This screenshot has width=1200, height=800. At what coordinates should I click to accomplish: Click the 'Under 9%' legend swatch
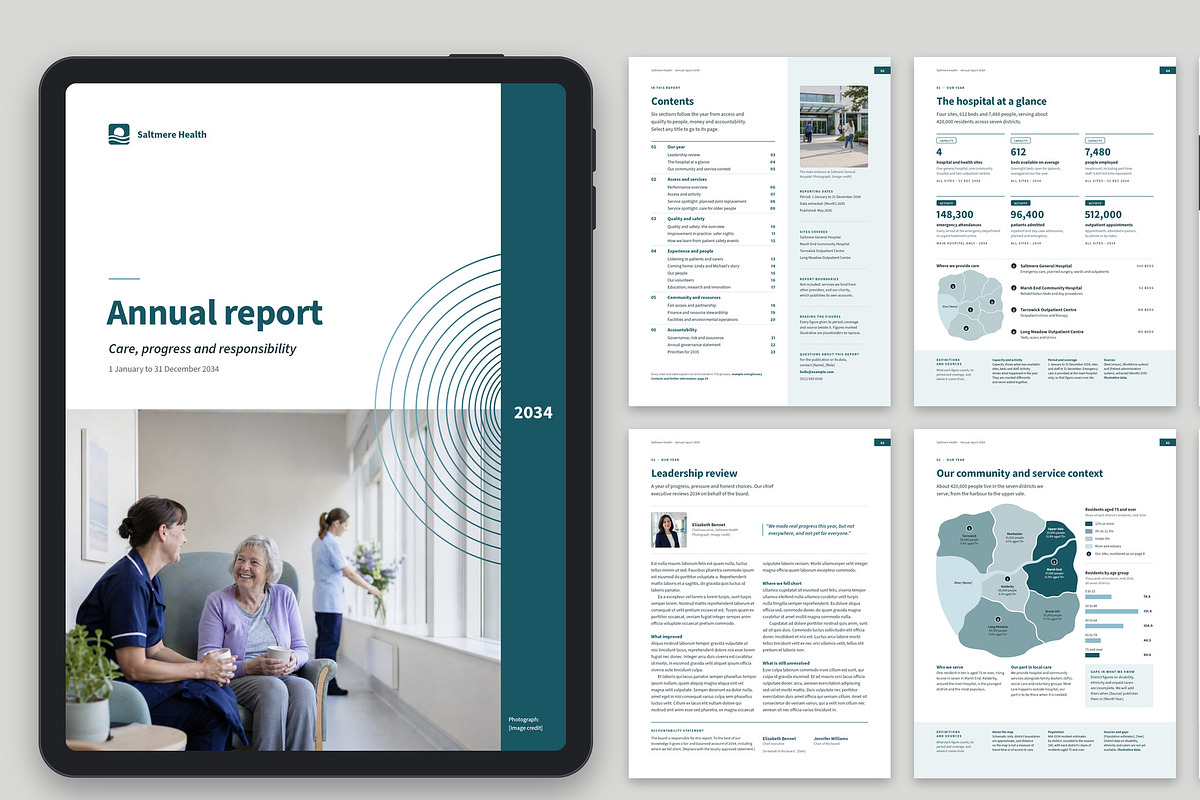(1089, 539)
